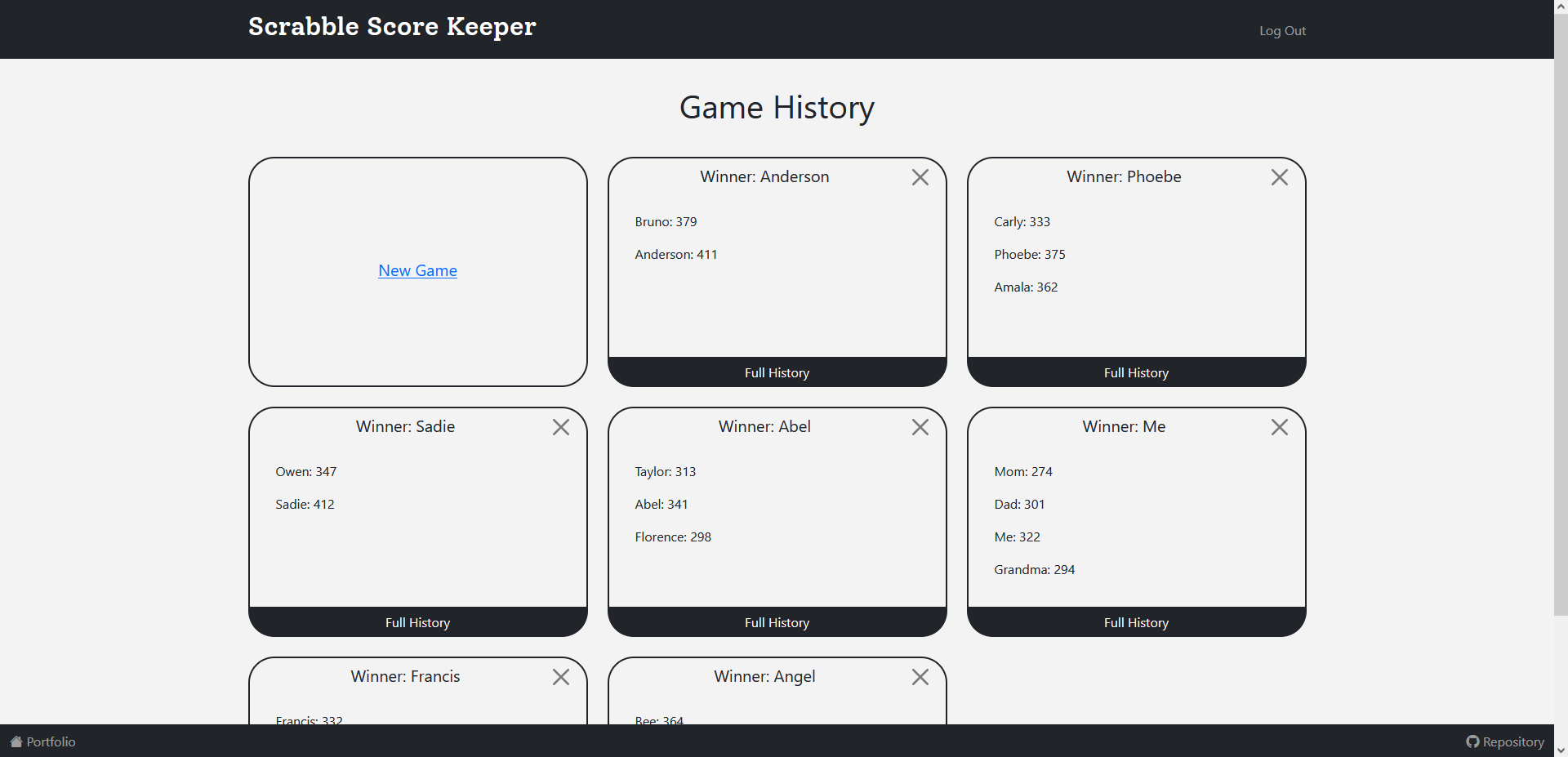The width and height of the screenshot is (1568, 757).
Task: Remove the Winner: Abel game card
Action: [920, 427]
